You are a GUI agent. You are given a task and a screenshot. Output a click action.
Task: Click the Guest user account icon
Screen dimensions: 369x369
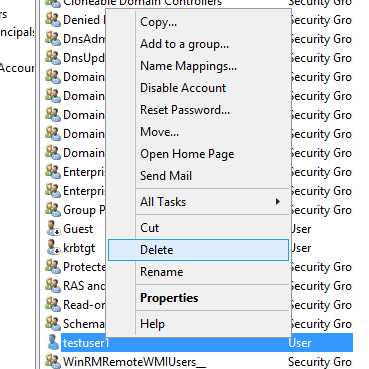[x=53, y=229]
